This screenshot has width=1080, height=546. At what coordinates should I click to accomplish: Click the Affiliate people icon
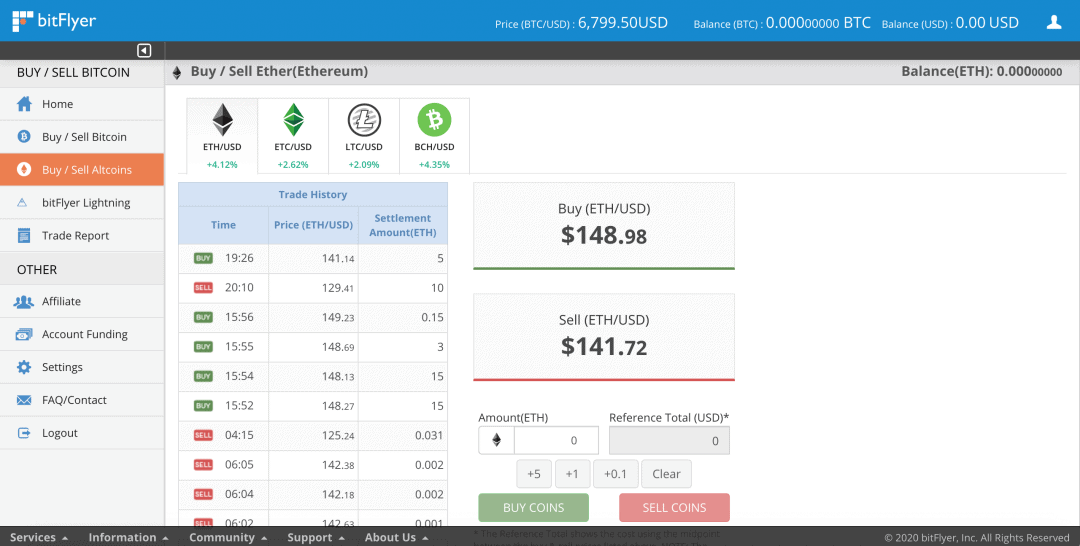point(23,302)
